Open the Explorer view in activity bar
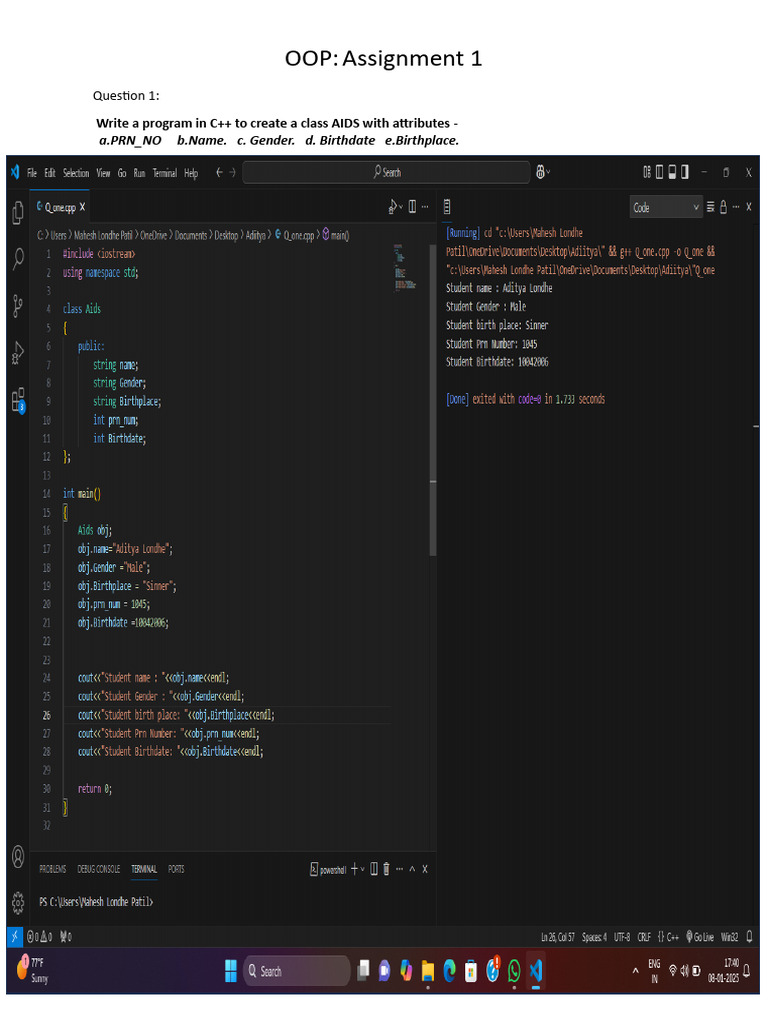The height and width of the screenshot is (1024, 768). [x=18, y=213]
